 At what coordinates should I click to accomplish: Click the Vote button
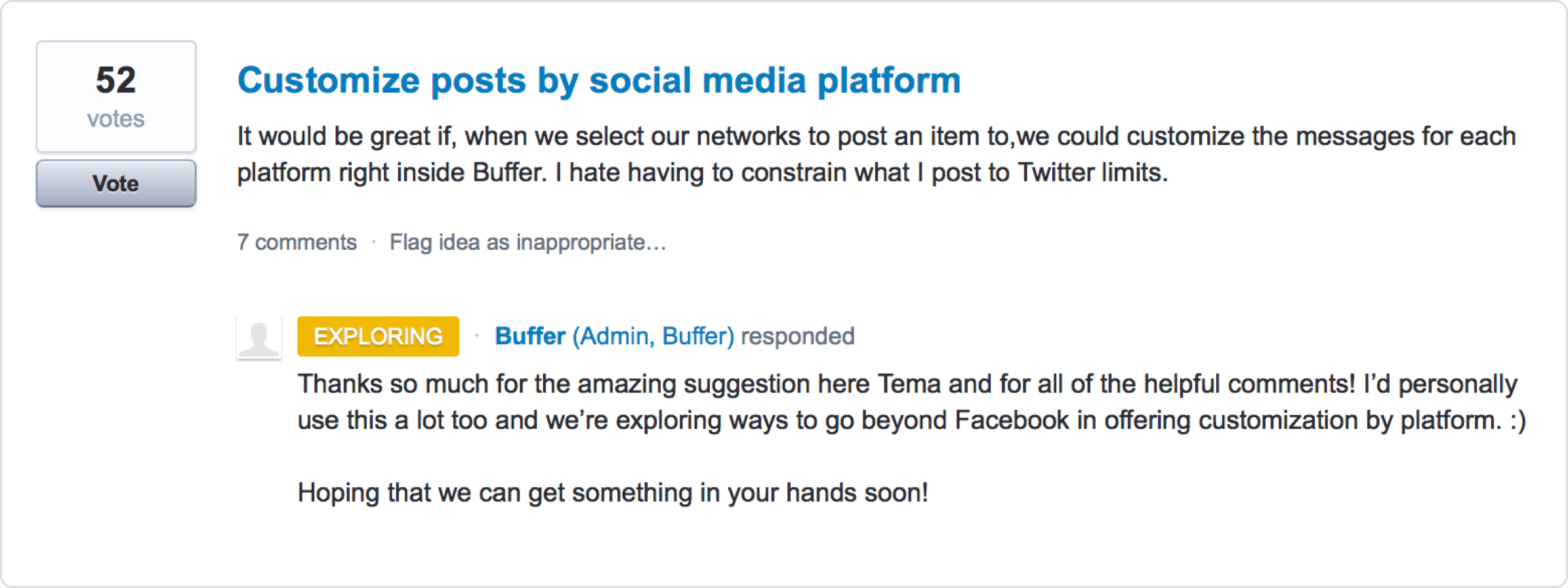tap(116, 184)
